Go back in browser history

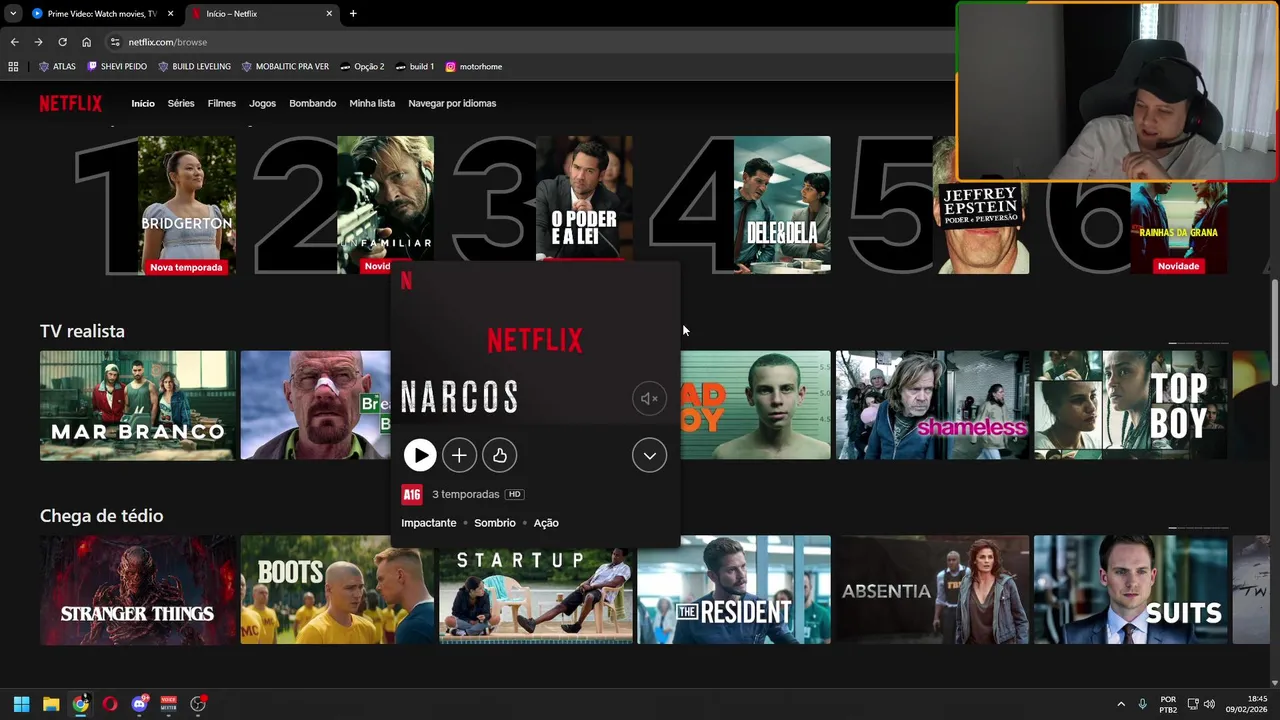coord(14,42)
